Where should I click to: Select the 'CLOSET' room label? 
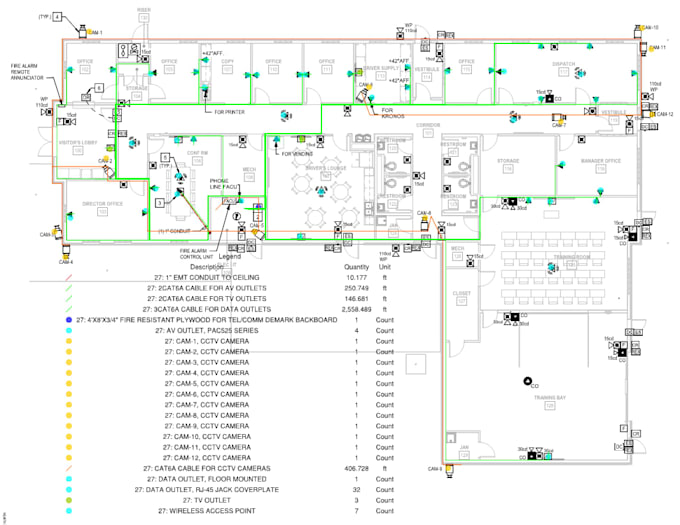click(461, 293)
